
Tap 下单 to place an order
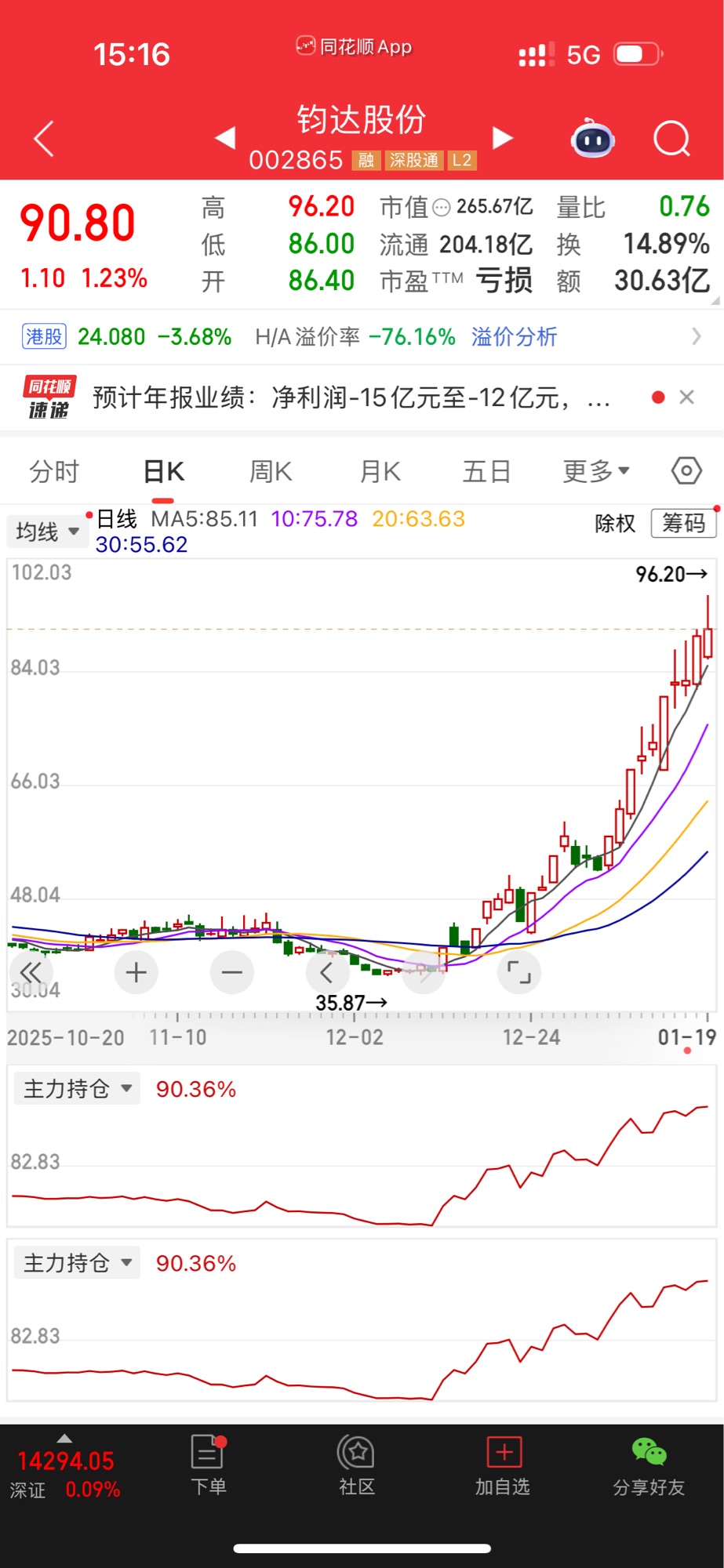209,1465
